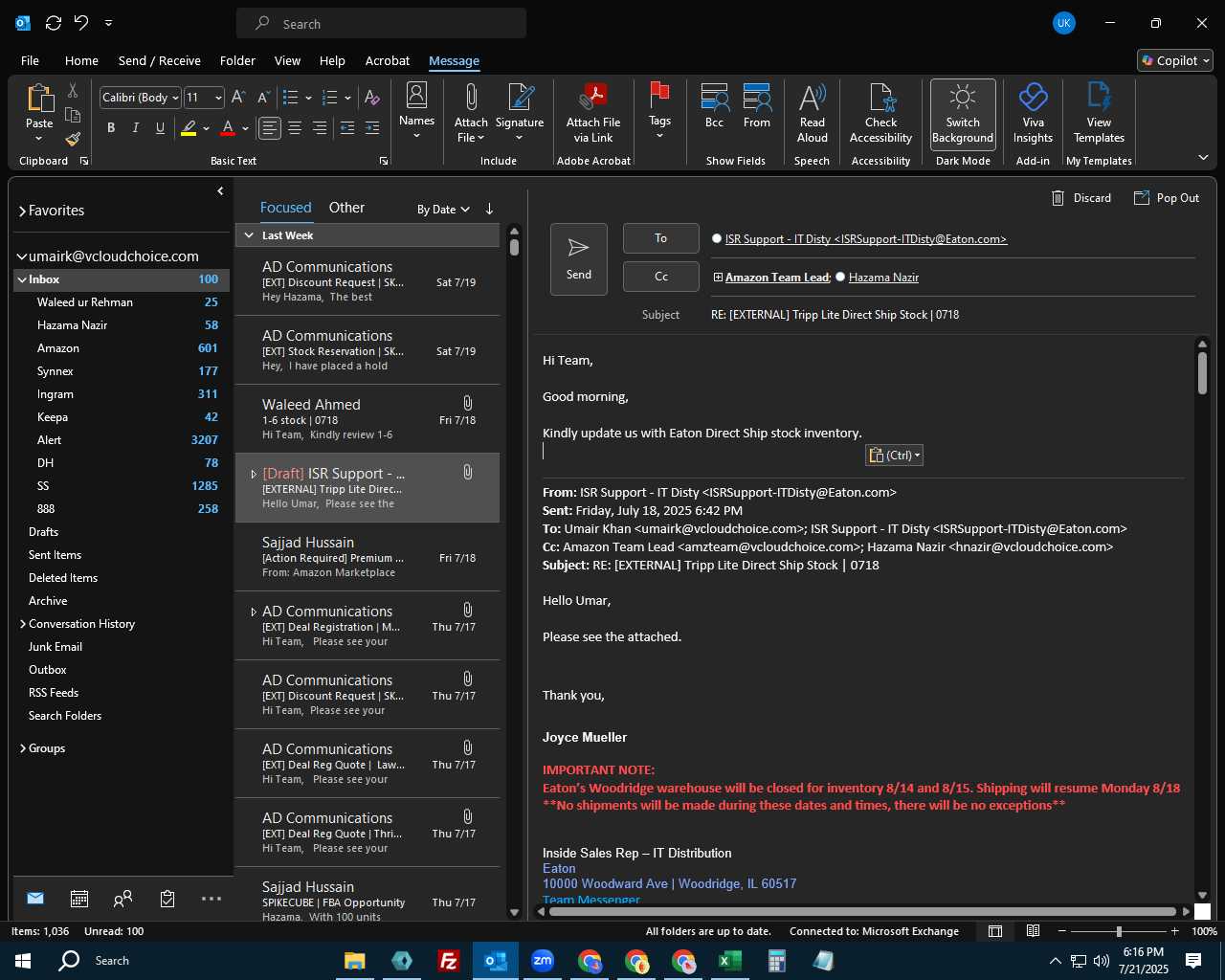Click the Subject field text
The width and height of the screenshot is (1225, 980).
(835, 315)
